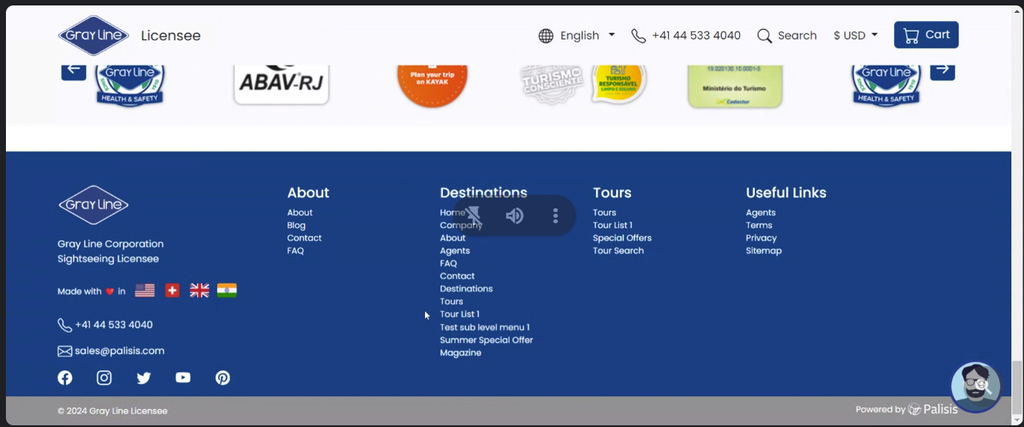The image size is (1024, 427).
Task: Open Summer Special Offer link
Action: (487, 340)
